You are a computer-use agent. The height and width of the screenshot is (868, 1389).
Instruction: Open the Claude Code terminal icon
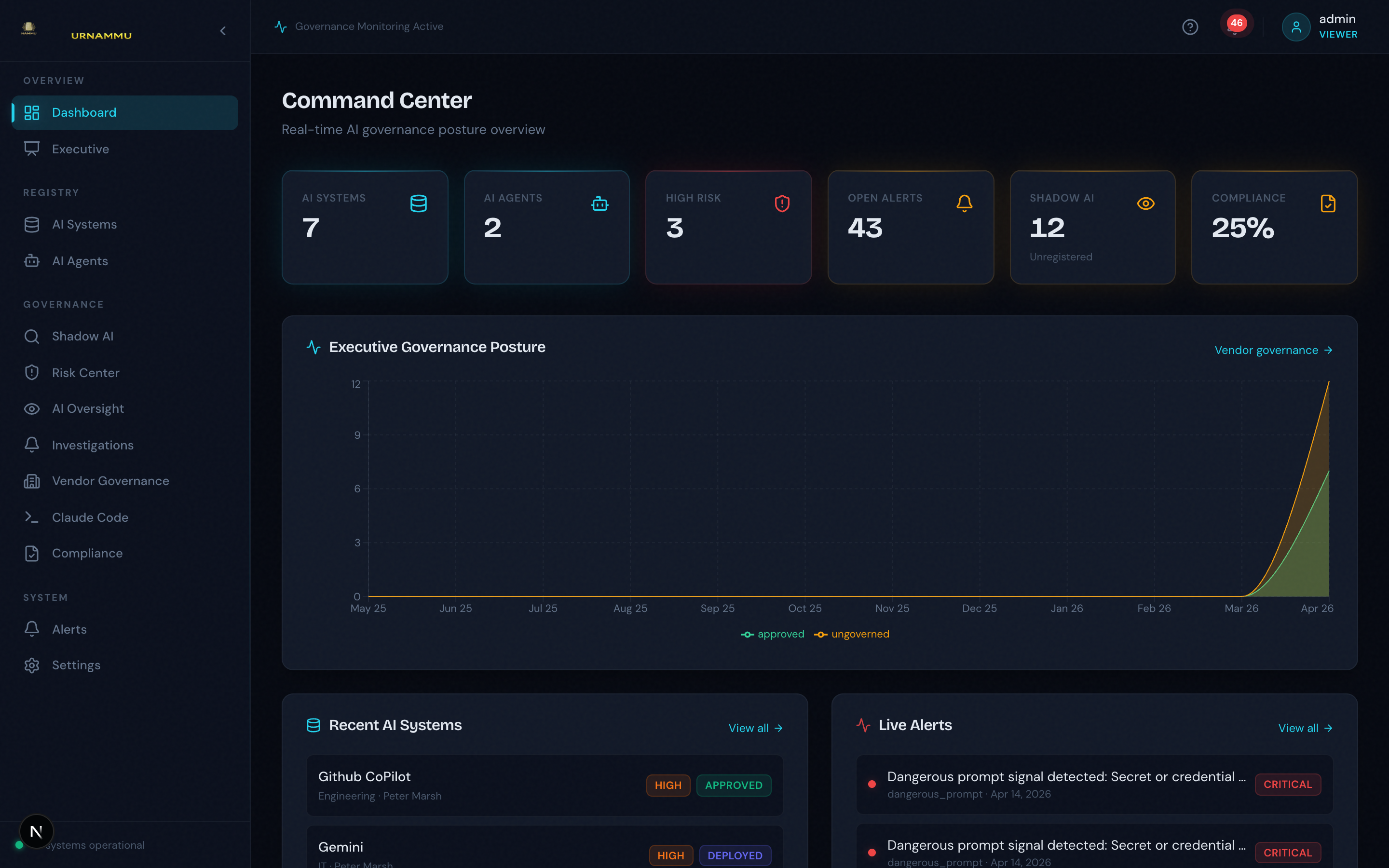[x=31, y=516]
